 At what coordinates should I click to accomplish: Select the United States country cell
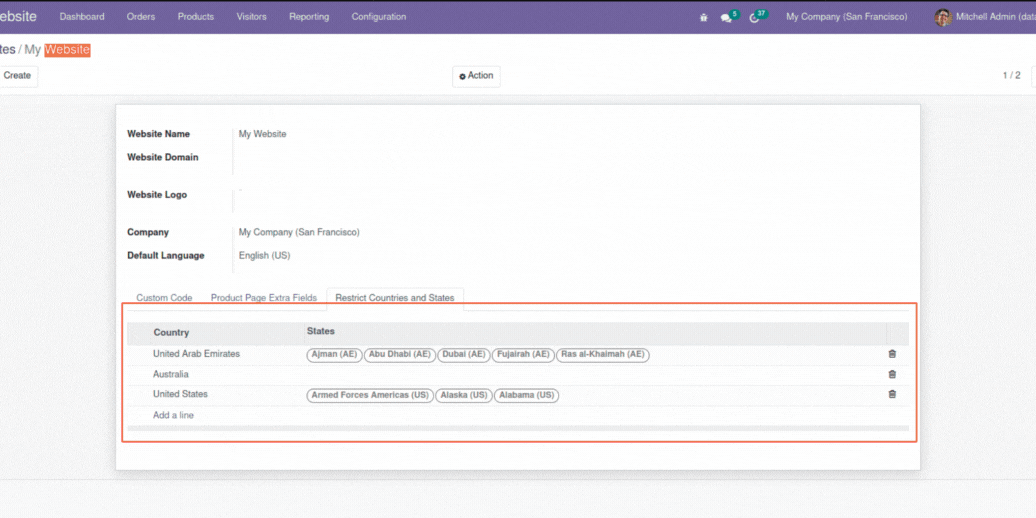click(x=180, y=394)
